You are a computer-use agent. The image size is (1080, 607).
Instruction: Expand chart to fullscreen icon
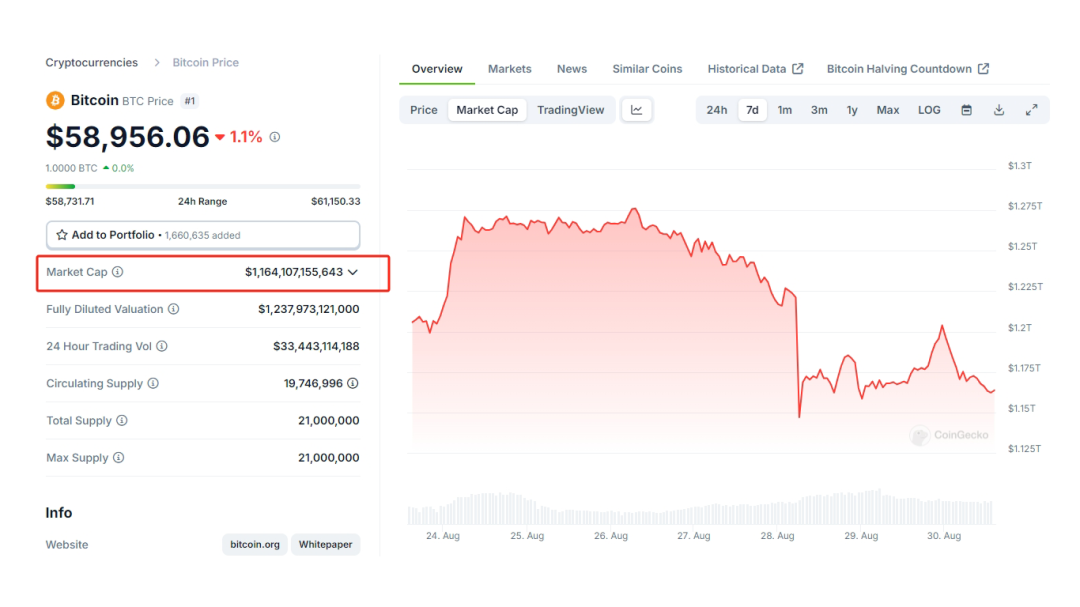(x=1031, y=110)
